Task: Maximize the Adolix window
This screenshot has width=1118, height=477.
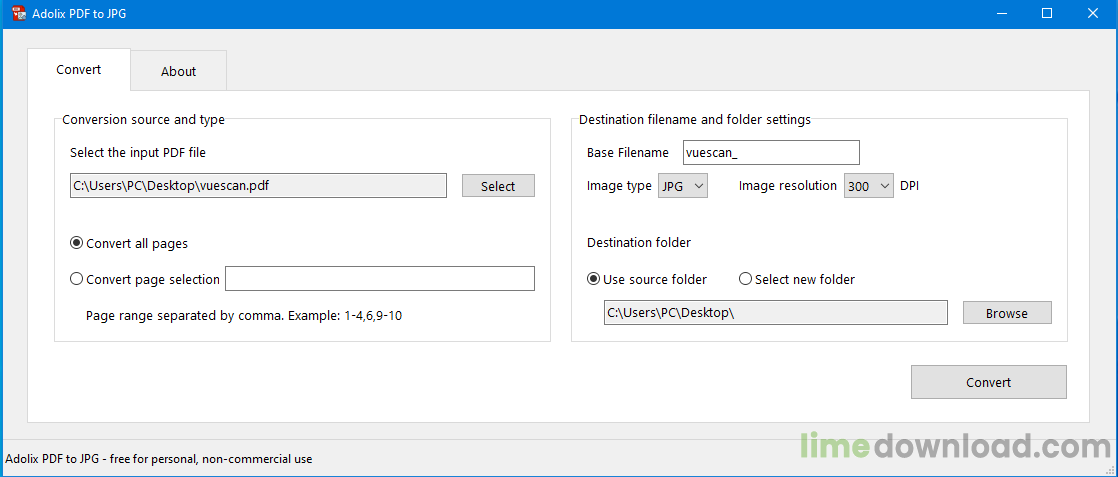Action: pyautogui.click(x=1047, y=14)
